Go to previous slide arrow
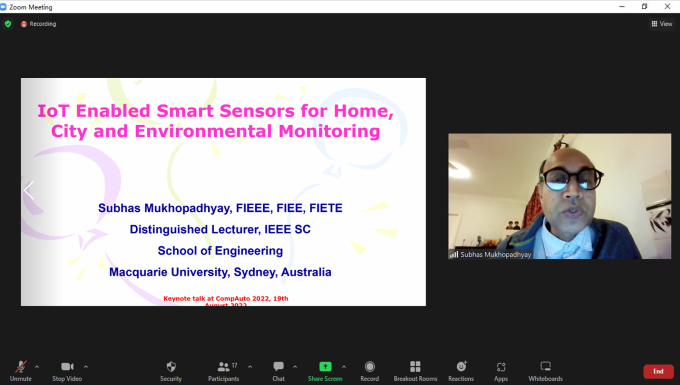The width and height of the screenshot is (680, 385). [x=29, y=190]
